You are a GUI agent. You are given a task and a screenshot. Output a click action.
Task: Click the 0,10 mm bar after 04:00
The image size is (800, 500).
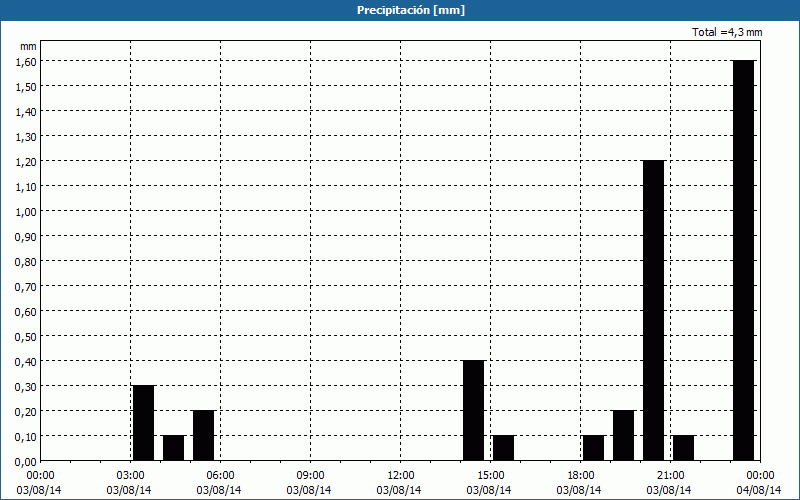click(173, 448)
